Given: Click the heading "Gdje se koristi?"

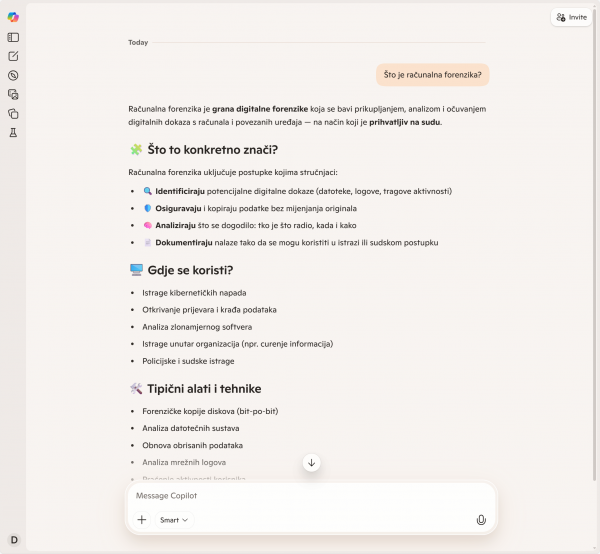Looking at the screenshot, I should (x=189, y=270).
